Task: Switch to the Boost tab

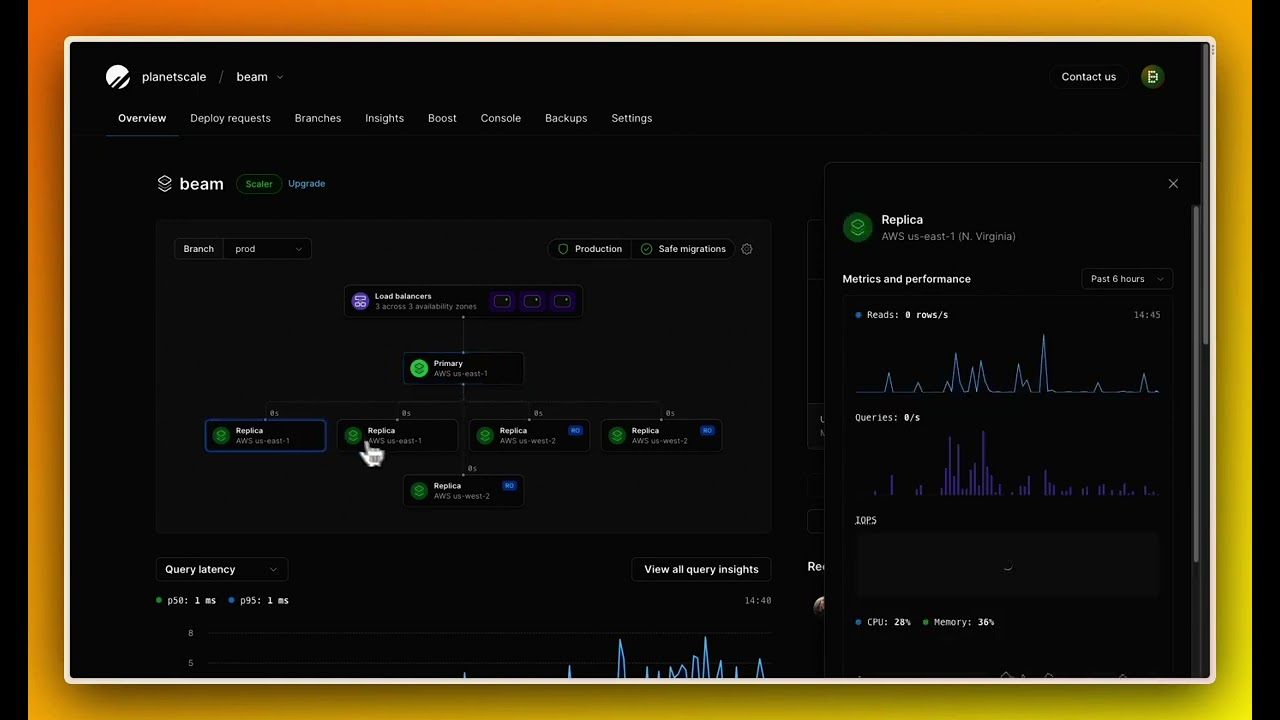Action: pyautogui.click(x=442, y=118)
